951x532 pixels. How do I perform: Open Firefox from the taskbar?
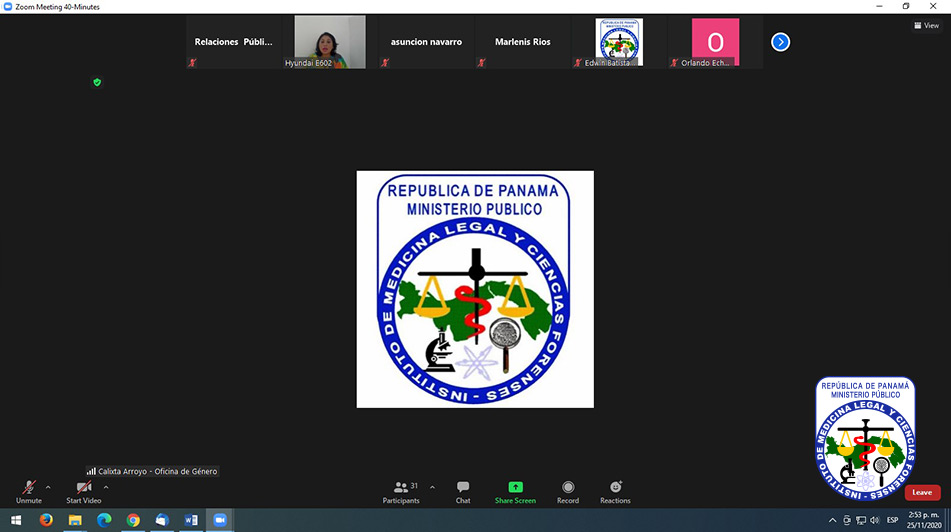[46, 520]
